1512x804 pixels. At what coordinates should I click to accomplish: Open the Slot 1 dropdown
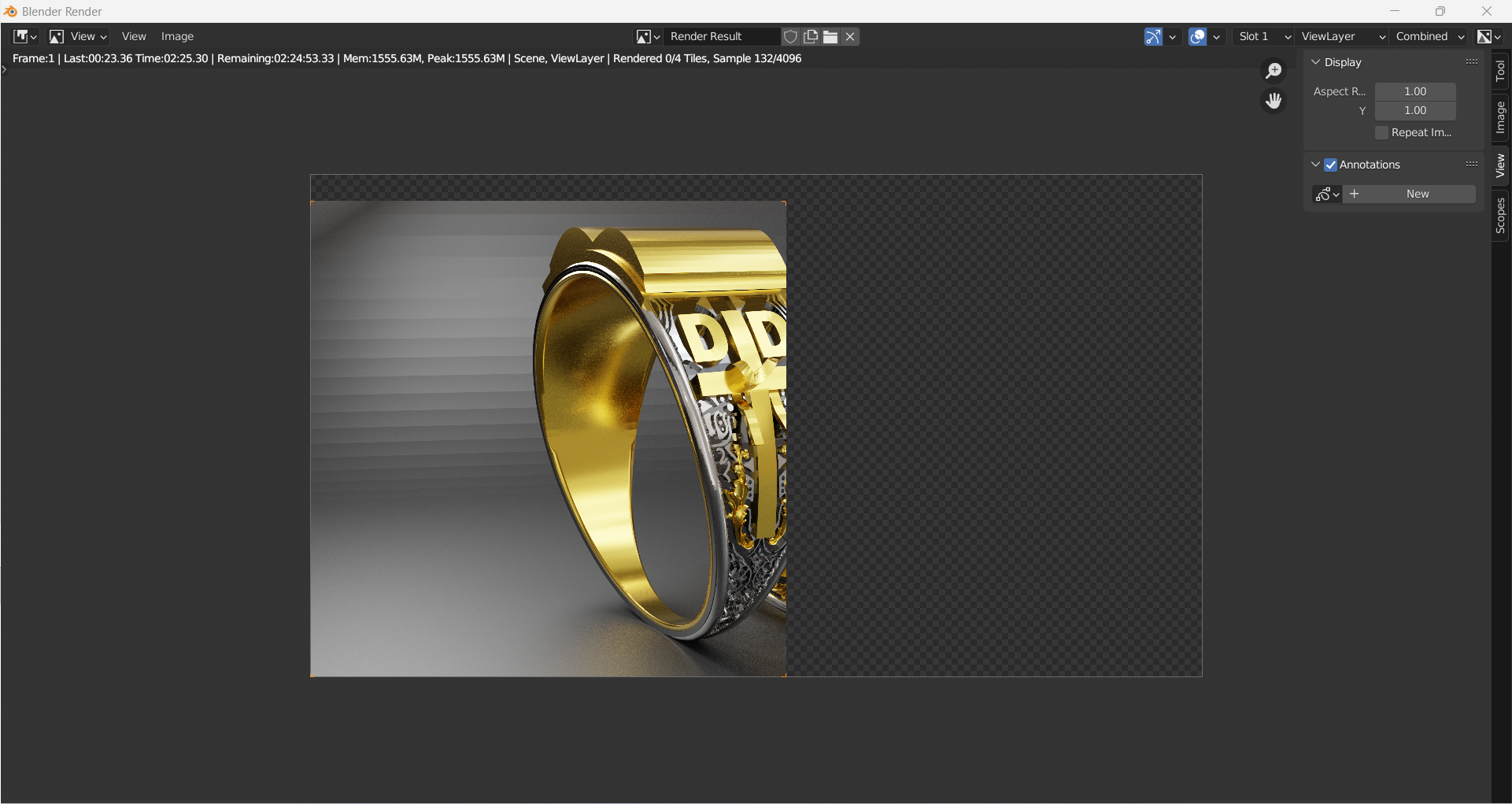[x=1264, y=36]
